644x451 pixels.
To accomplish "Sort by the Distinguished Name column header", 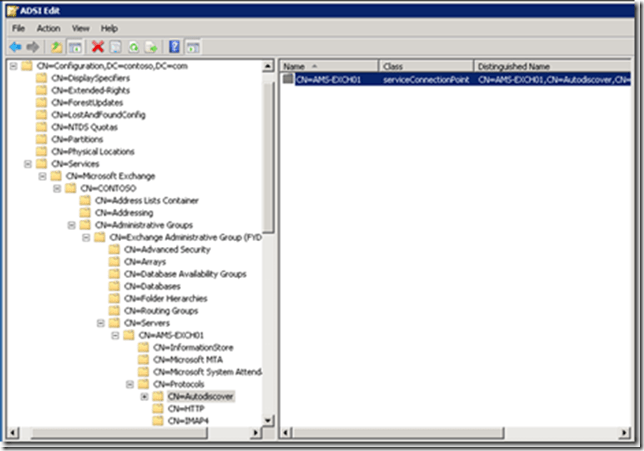I will point(540,66).
